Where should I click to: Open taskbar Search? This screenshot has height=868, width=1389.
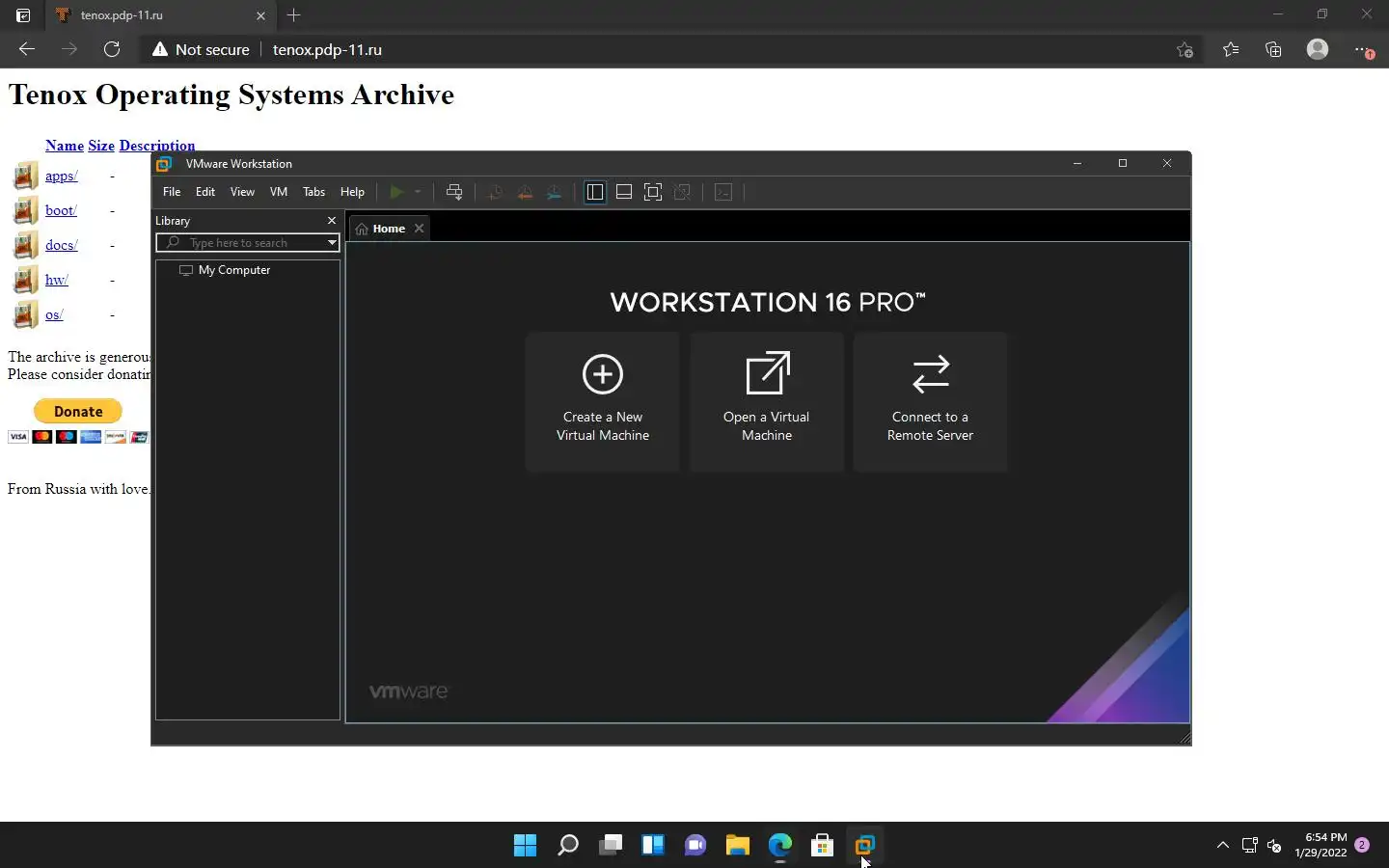[x=568, y=845]
